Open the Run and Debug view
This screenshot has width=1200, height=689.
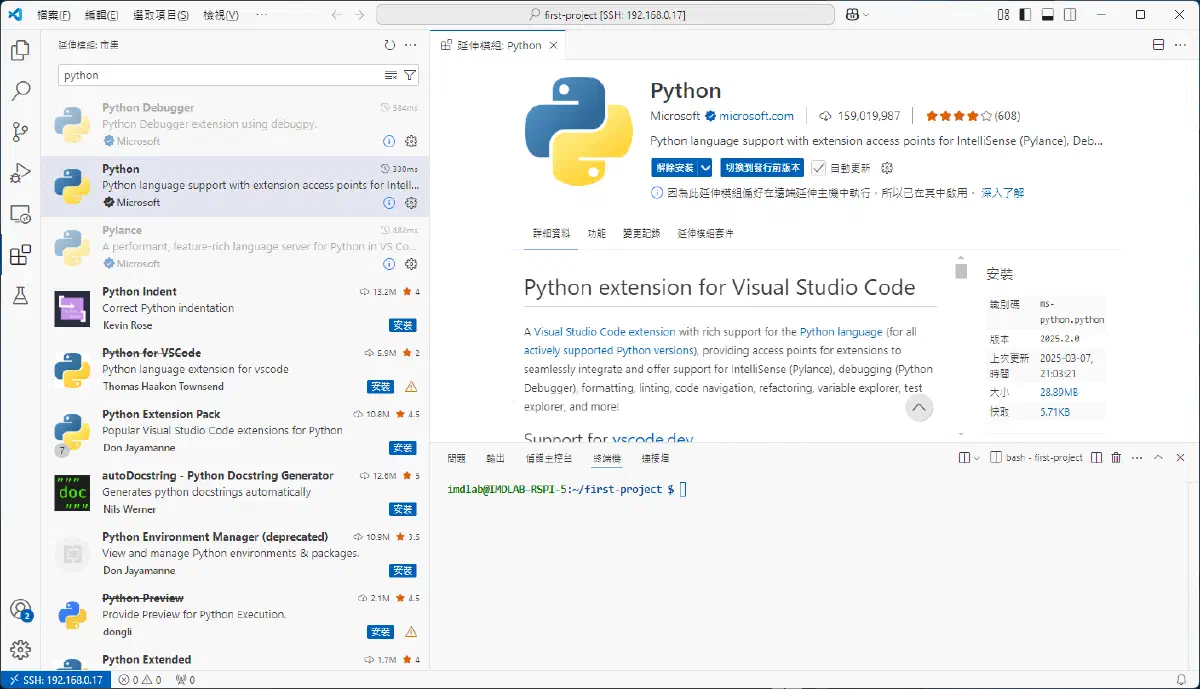20,173
